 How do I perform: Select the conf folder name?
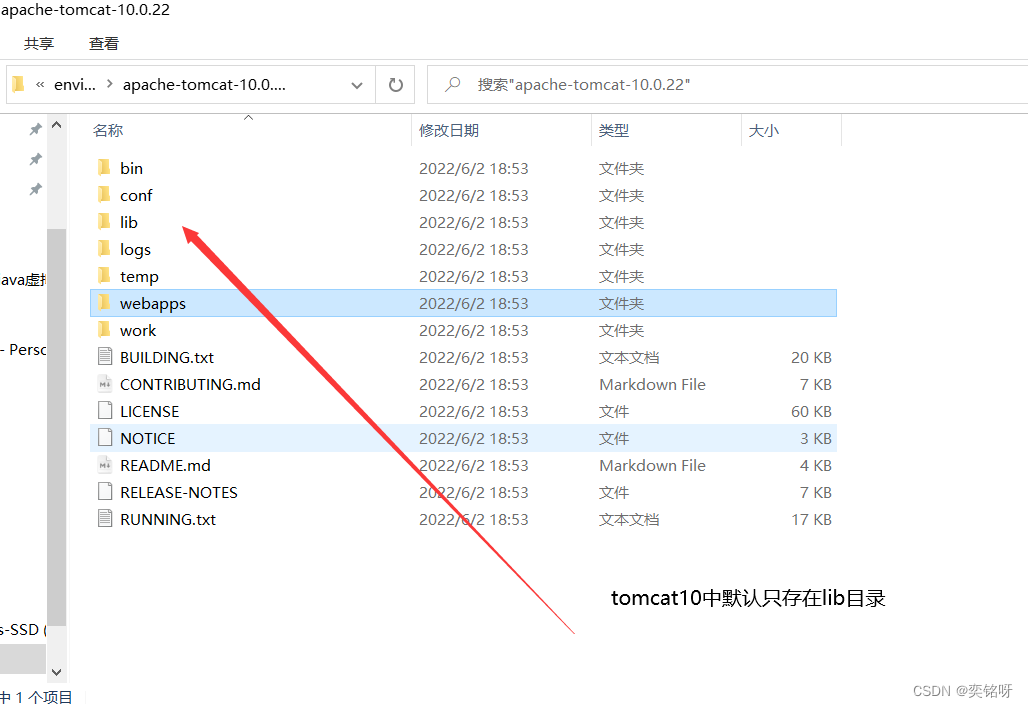[136, 195]
